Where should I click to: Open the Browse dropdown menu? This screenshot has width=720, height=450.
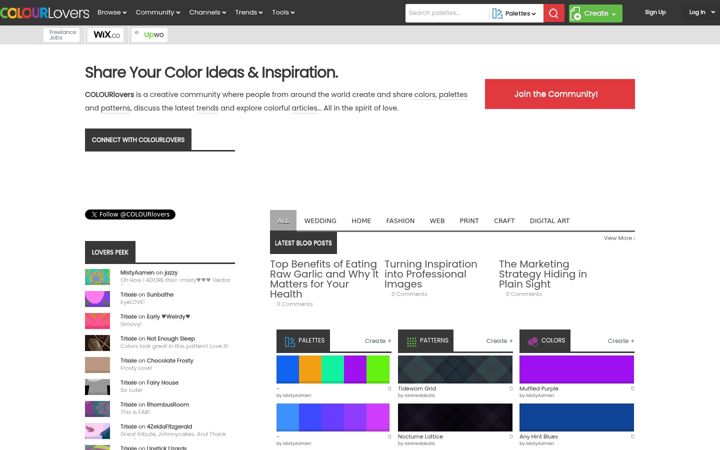pos(112,12)
